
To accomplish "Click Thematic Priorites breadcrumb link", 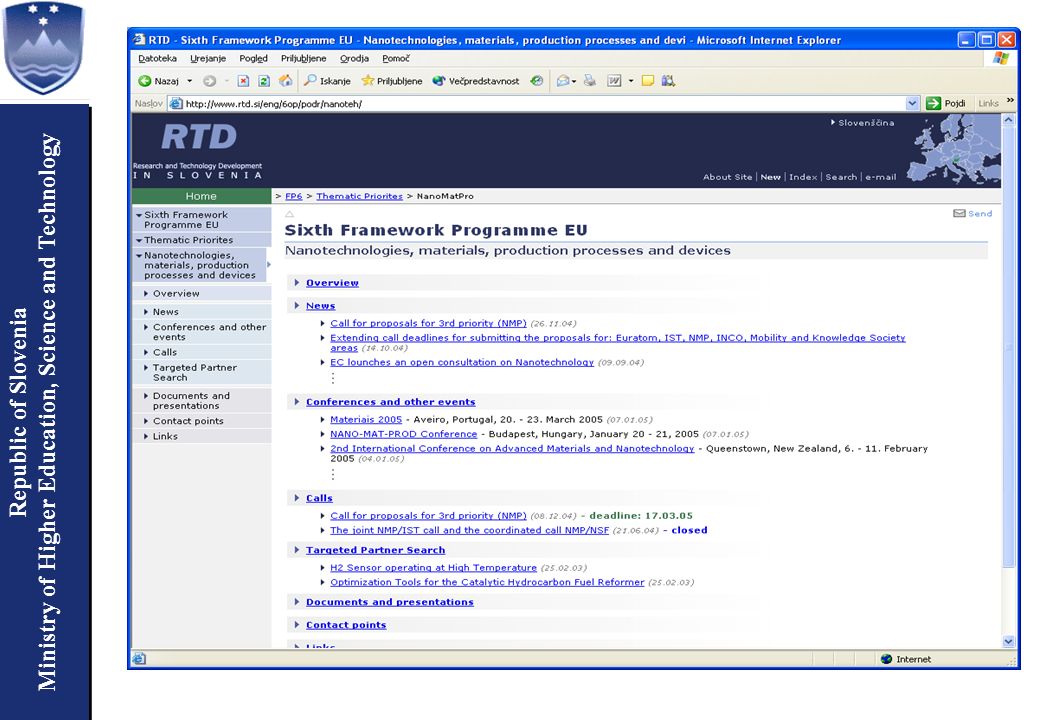I will [359, 196].
